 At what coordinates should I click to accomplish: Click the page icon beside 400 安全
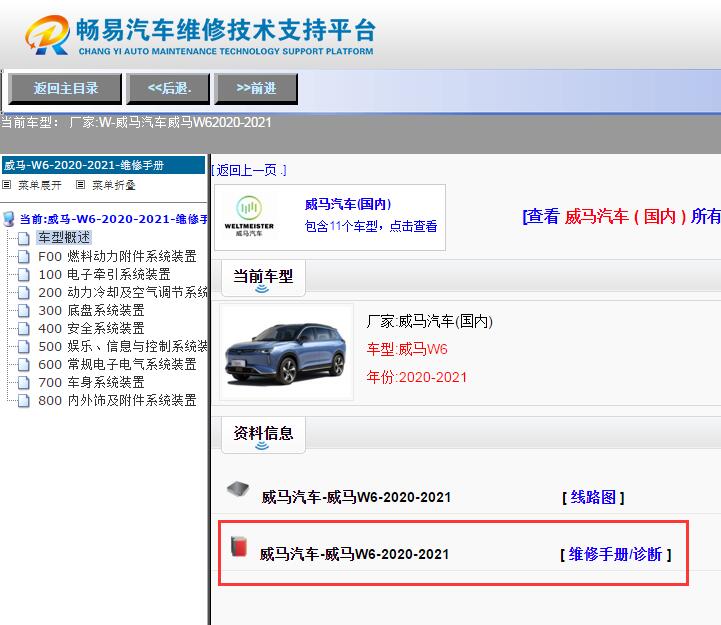(x=23, y=329)
